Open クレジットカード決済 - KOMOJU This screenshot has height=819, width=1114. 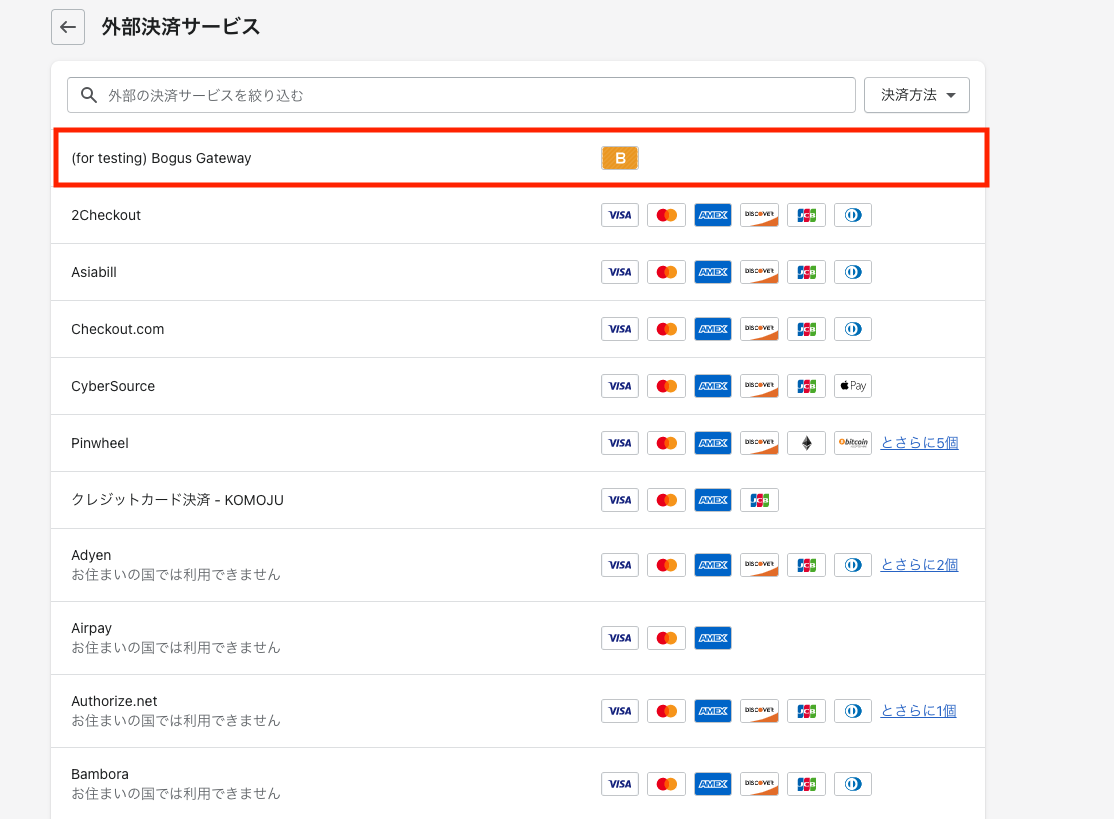coord(518,500)
